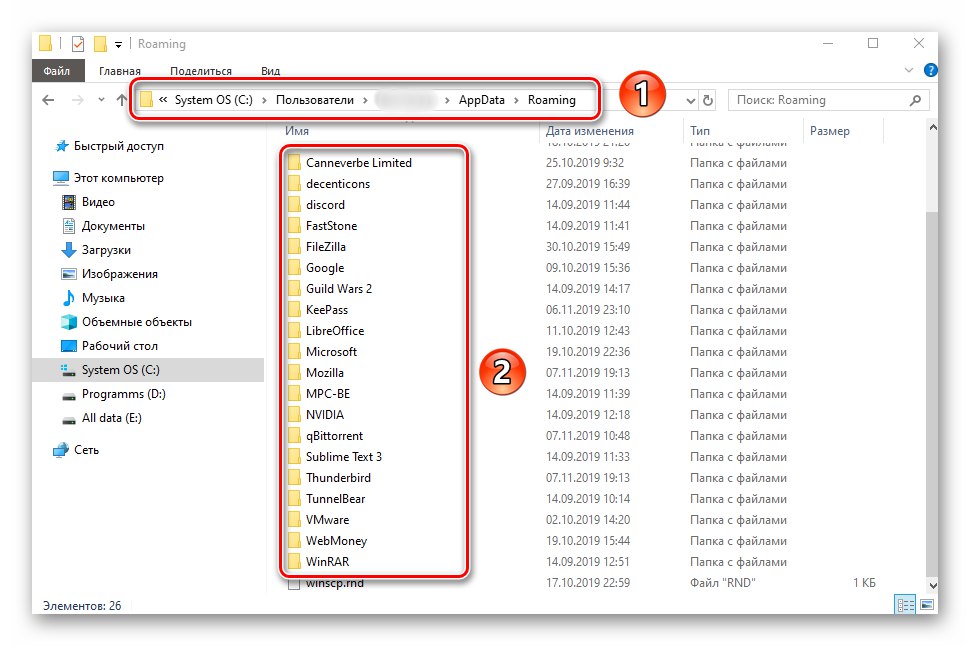Go back using the back arrow
The width and height of the screenshot is (970, 646).
[48, 99]
